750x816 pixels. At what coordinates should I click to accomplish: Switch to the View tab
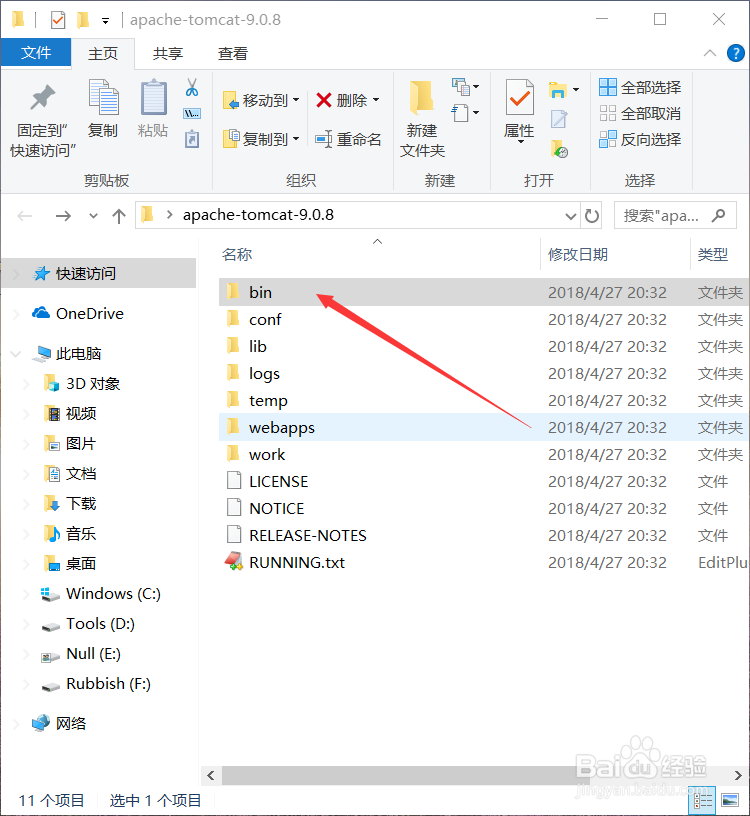[x=233, y=54]
